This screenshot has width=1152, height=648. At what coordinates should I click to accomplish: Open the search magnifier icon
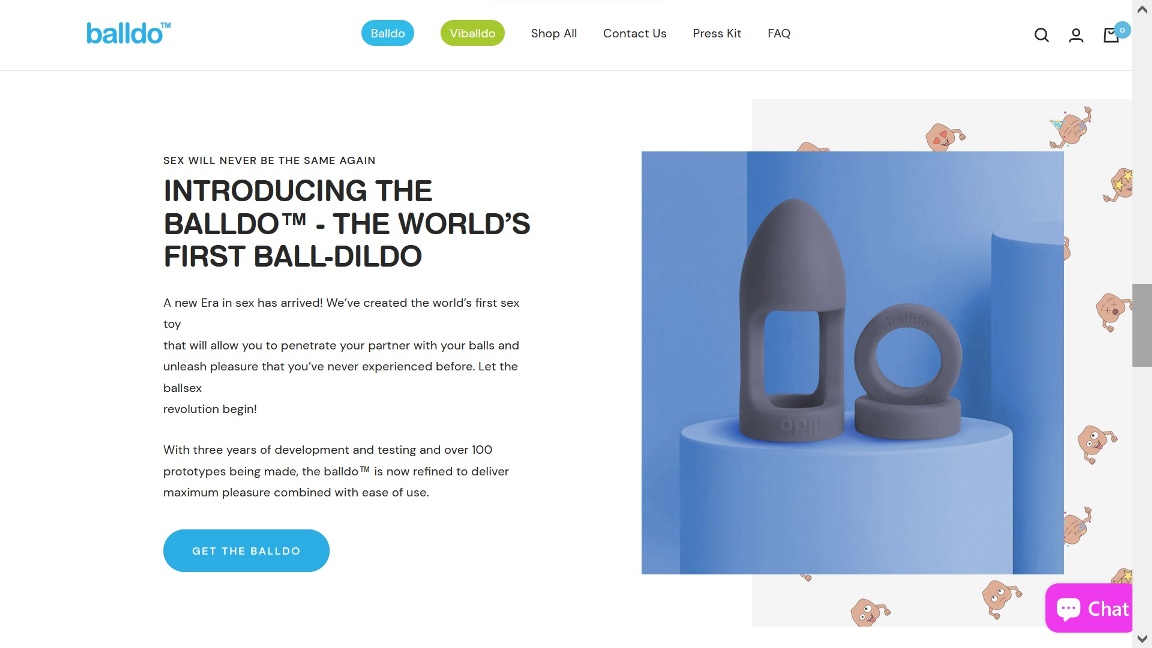pos(1041,35)
